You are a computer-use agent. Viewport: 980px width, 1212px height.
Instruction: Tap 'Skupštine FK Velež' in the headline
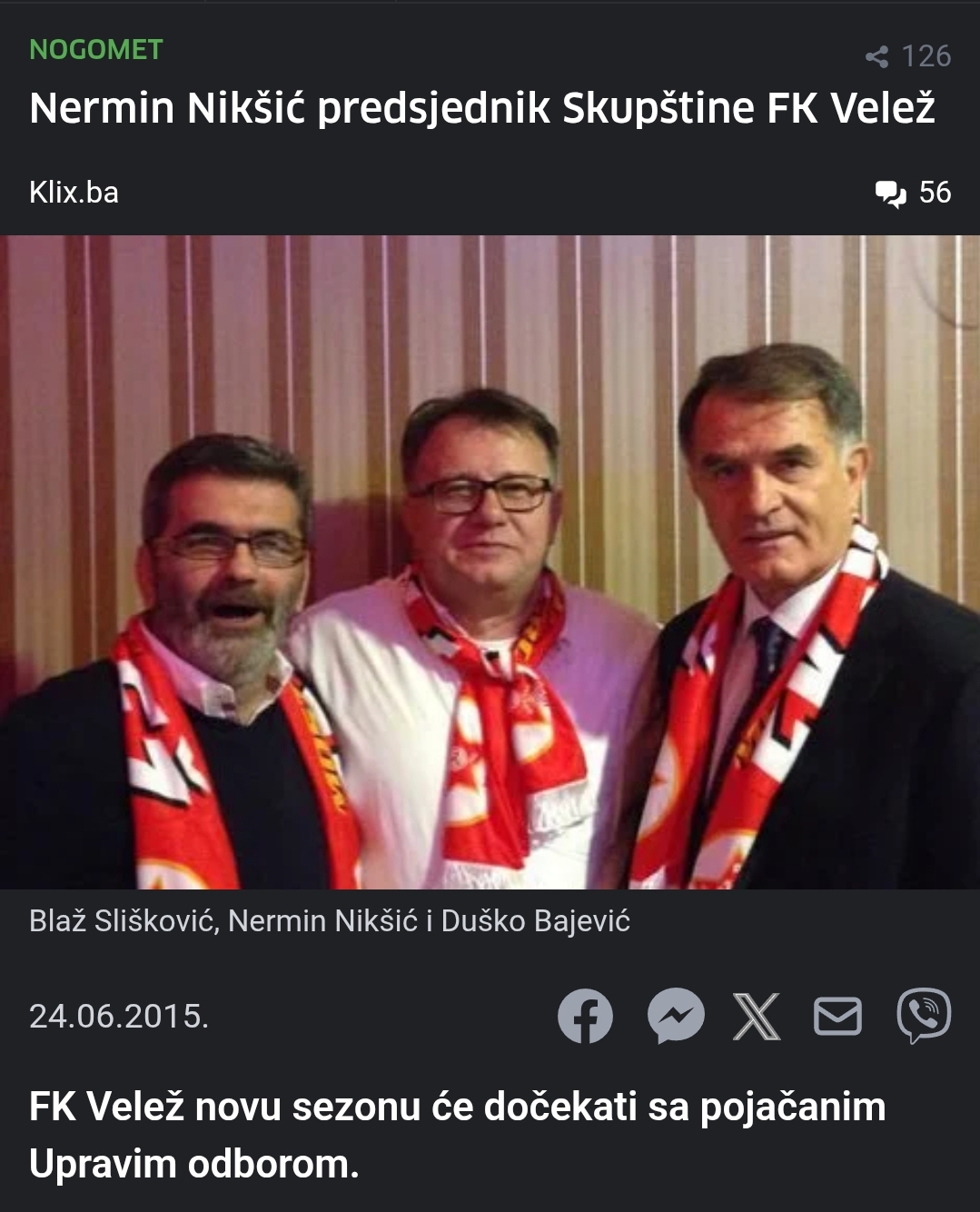pos(748,108)
